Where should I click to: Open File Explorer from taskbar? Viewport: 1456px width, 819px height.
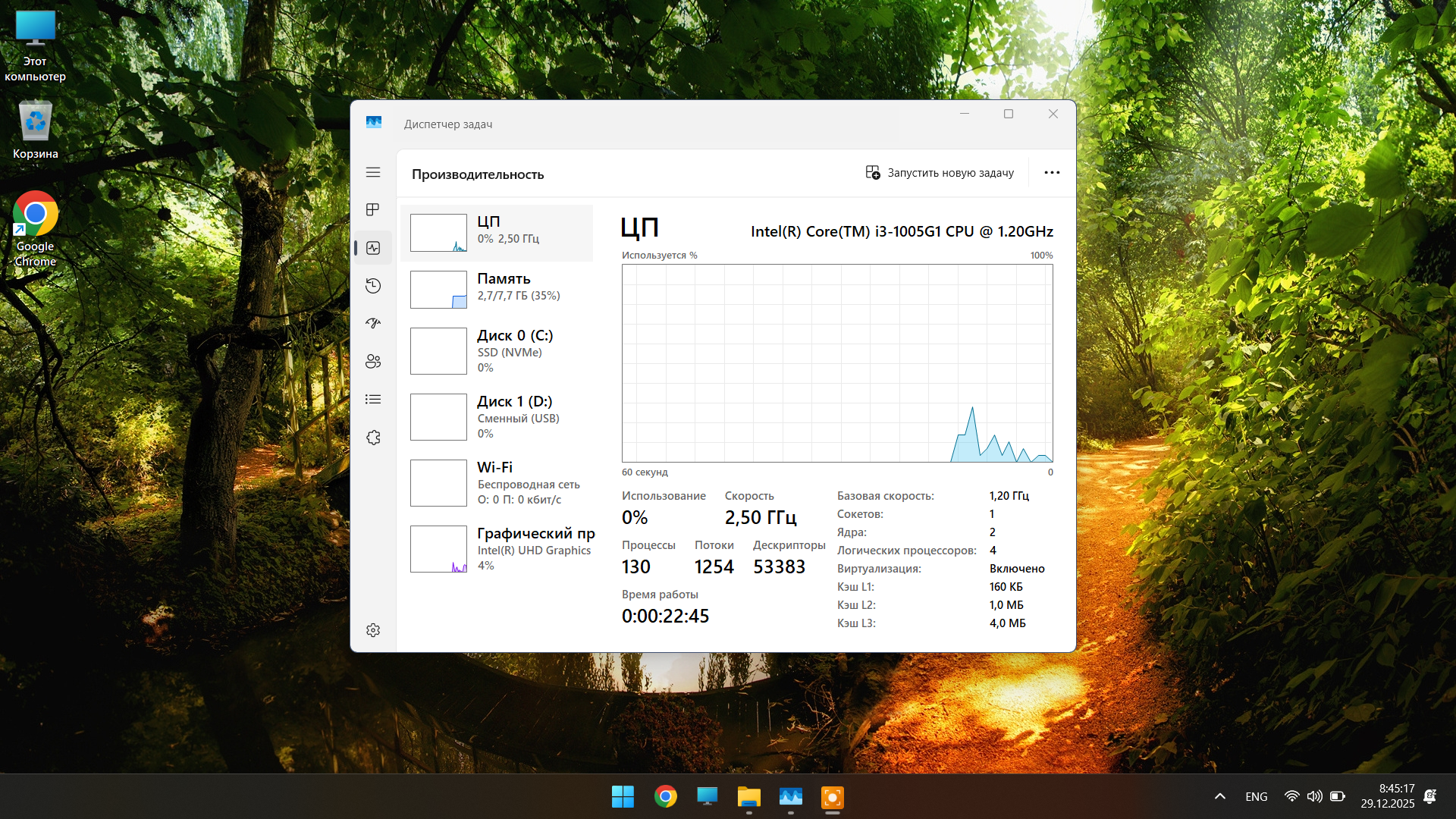click(x=748, y=797)
